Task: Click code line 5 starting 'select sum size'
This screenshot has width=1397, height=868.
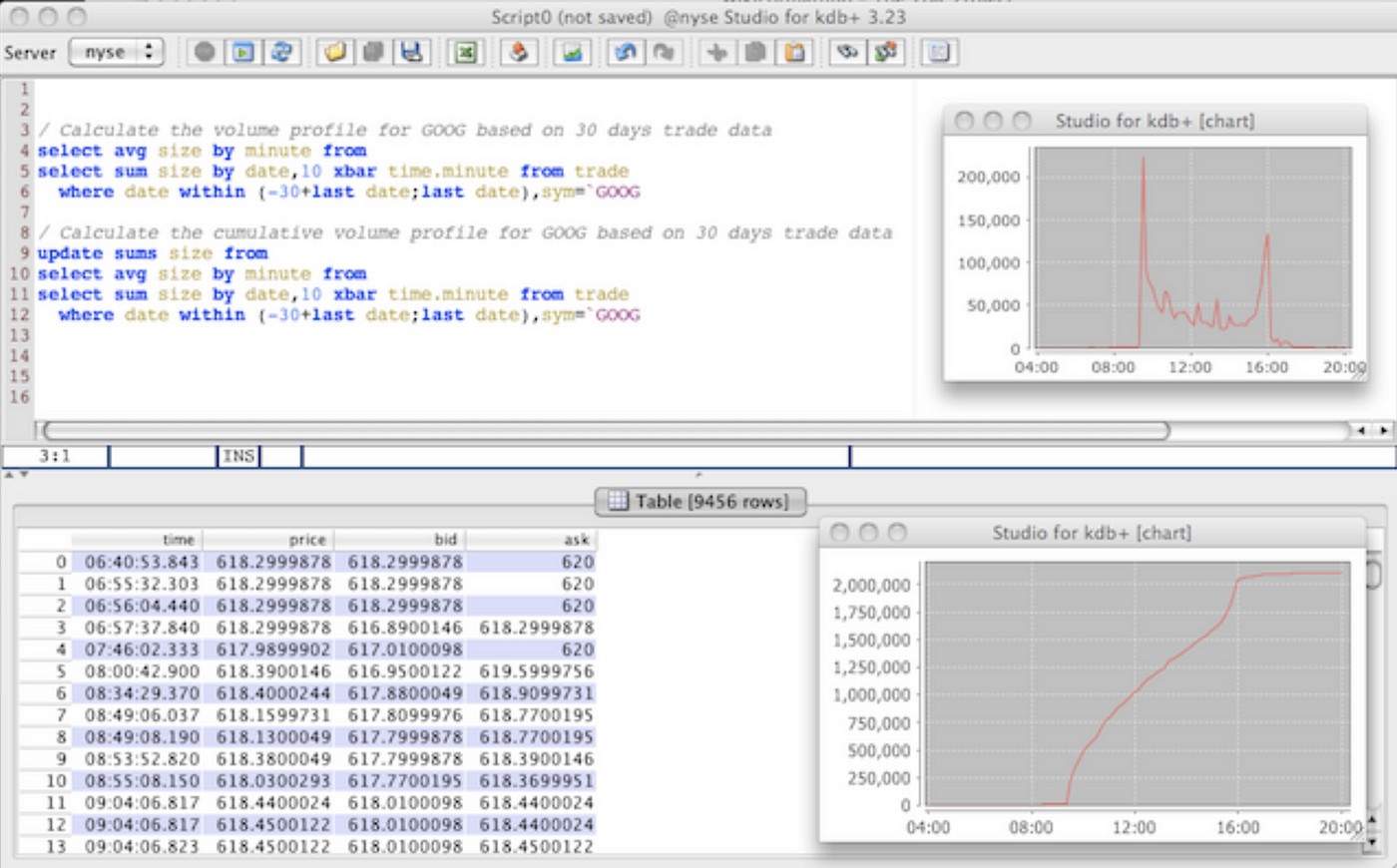Action: (x=333, y=171)
